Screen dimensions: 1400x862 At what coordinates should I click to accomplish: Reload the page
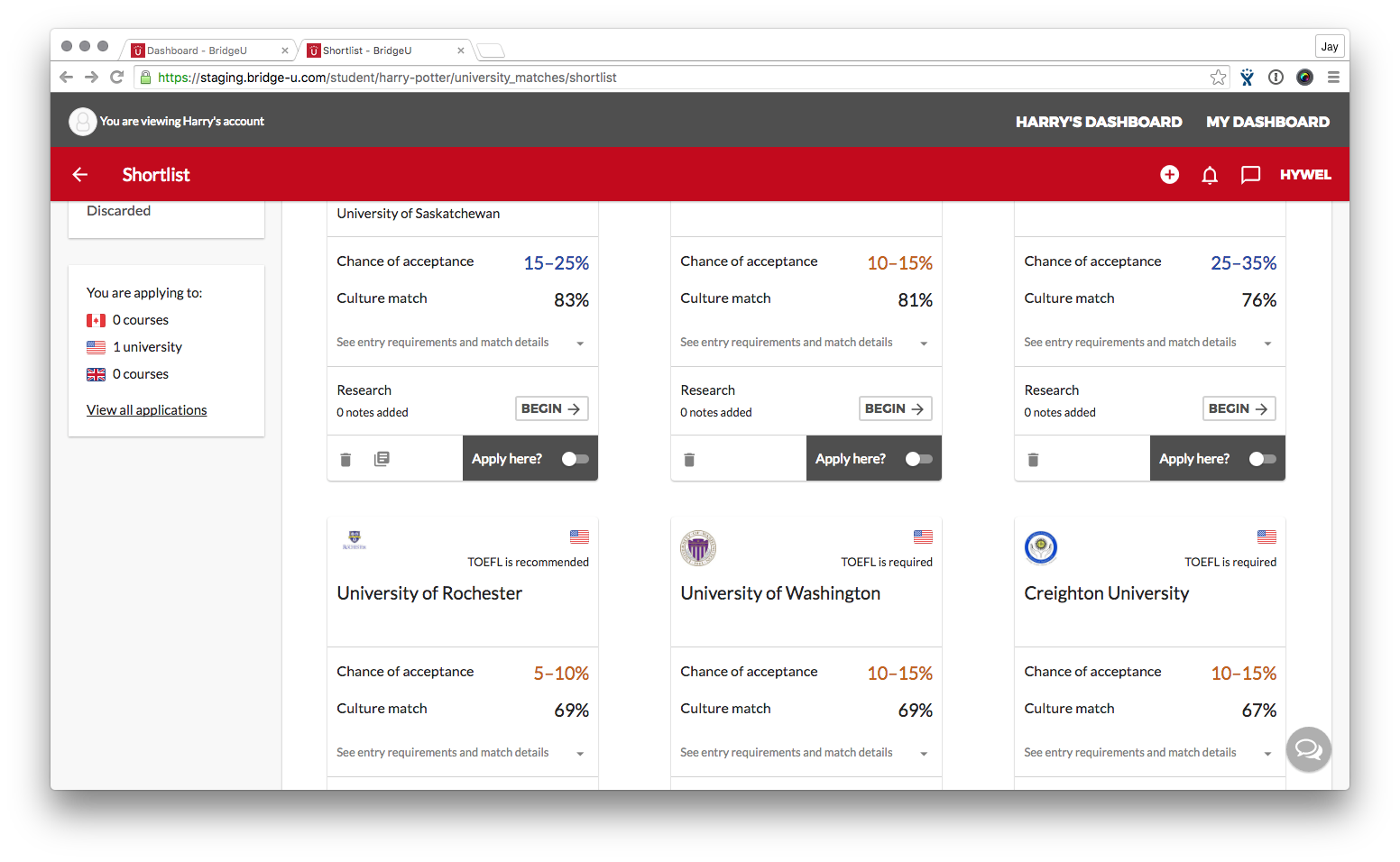pyautogui.click(x=116, y=78)
